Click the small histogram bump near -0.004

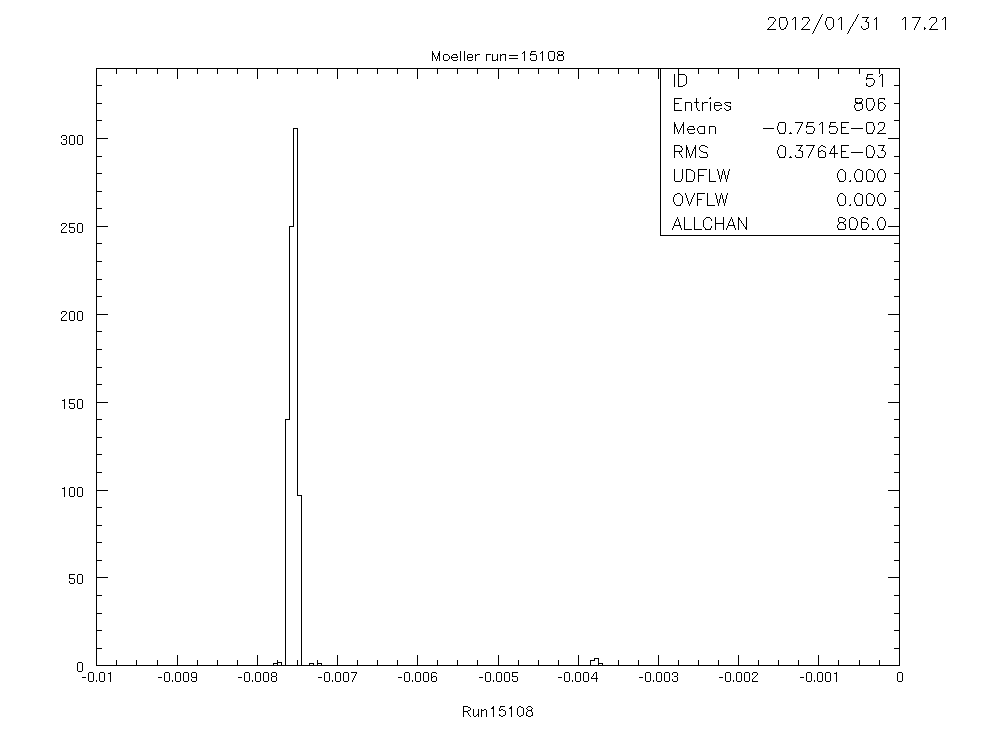tap(596, 662)
